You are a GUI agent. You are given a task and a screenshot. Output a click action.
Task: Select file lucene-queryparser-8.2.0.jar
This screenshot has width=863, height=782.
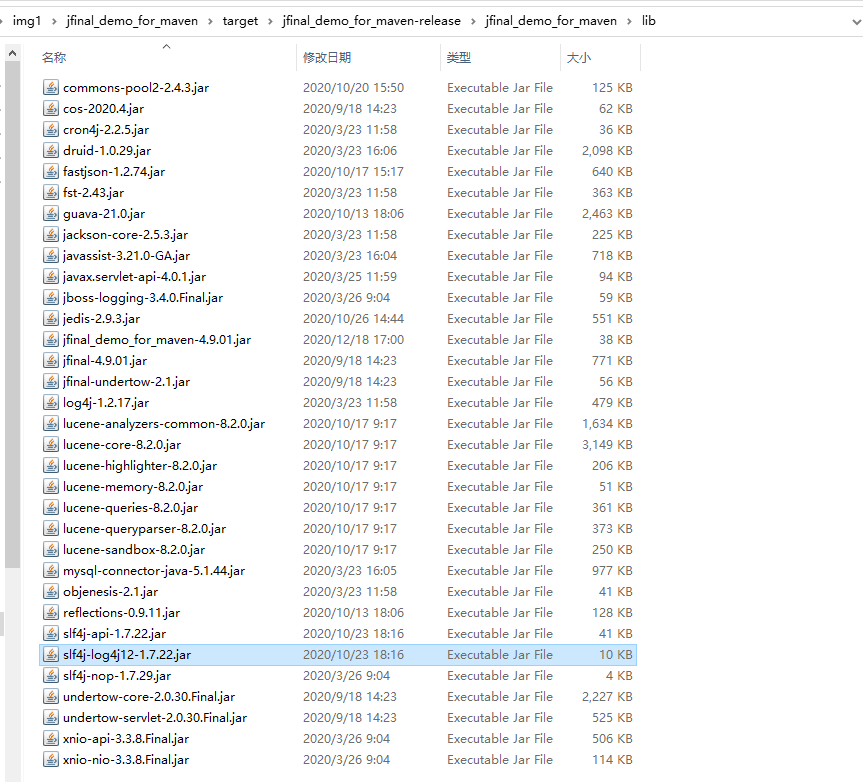click(x=338, y=528)
